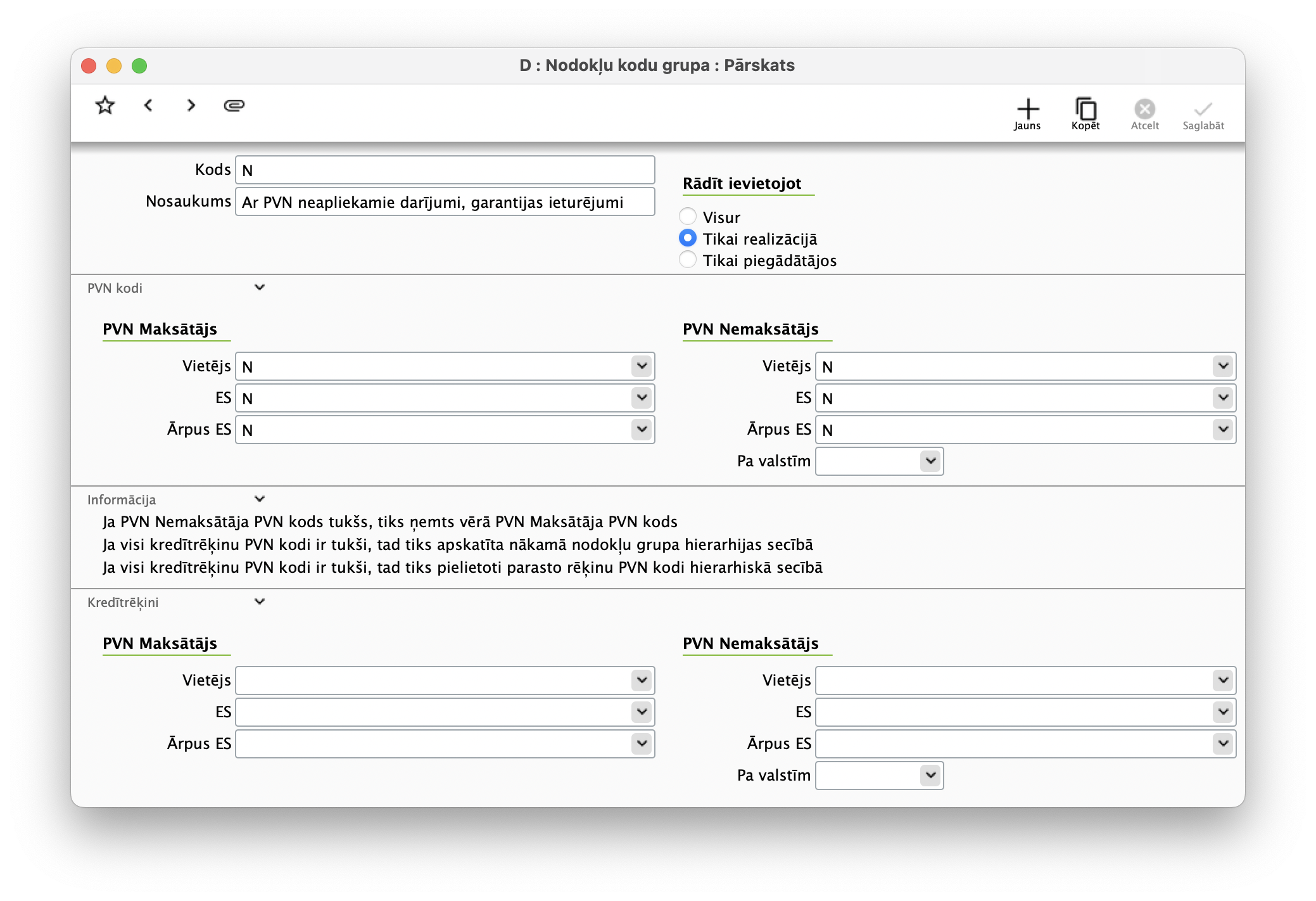The width and height of the screenshot is (1316, 901).
Task: Open PVN Nemaksātājs Ārpus ES dropdown in PVN kodi
Action: coord(1223,430)
